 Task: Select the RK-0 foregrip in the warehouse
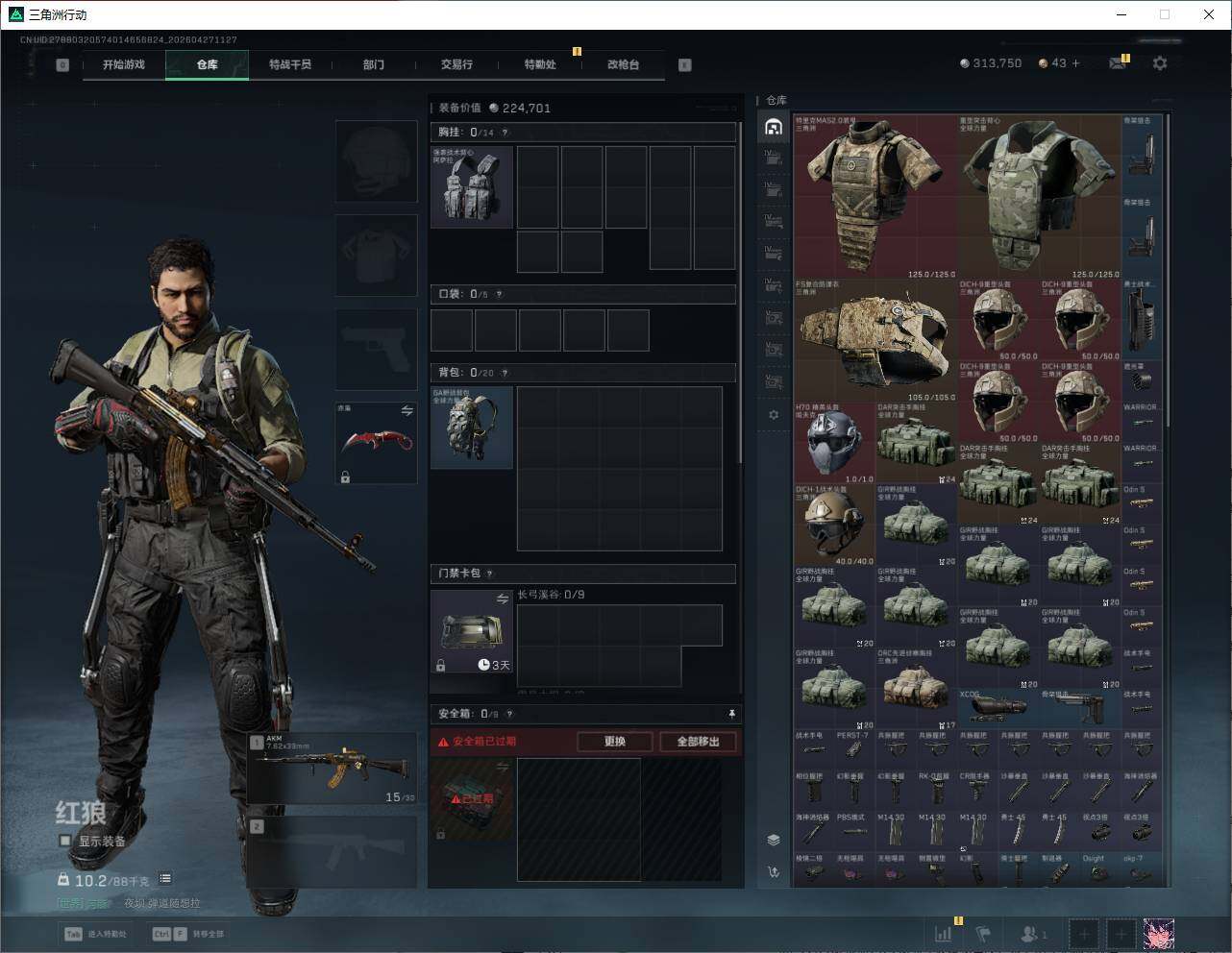pyautogui.click(x=936, y=792)
